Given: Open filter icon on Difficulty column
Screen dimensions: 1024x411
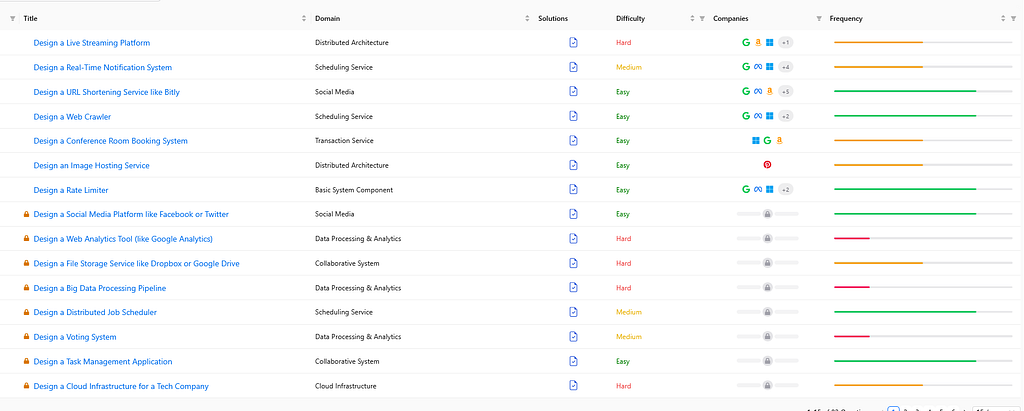Looking at the screenshot, I should tap(702, 19).
